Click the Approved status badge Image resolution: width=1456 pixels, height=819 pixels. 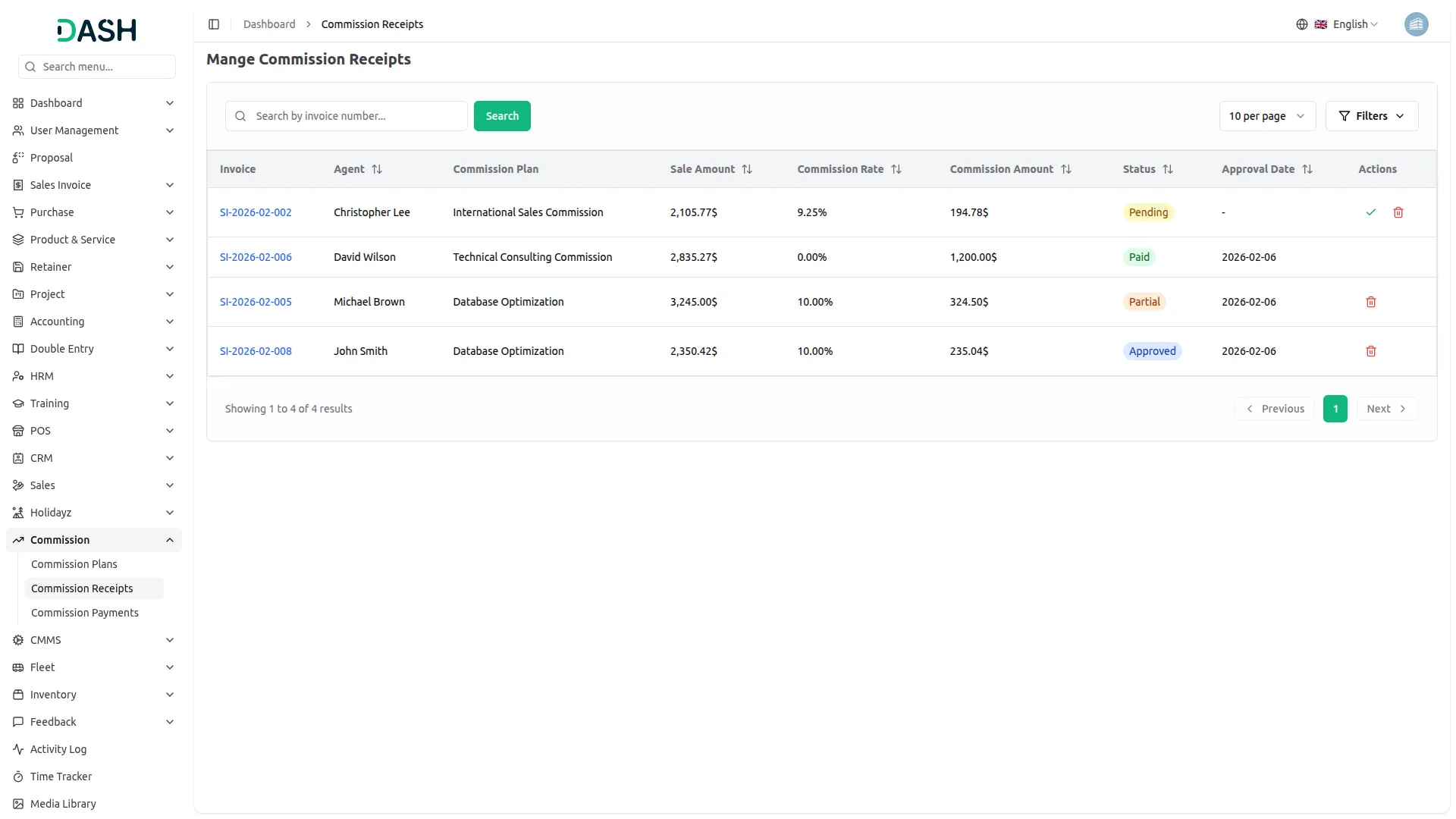pyautogui.click(x=1152, y=351)
